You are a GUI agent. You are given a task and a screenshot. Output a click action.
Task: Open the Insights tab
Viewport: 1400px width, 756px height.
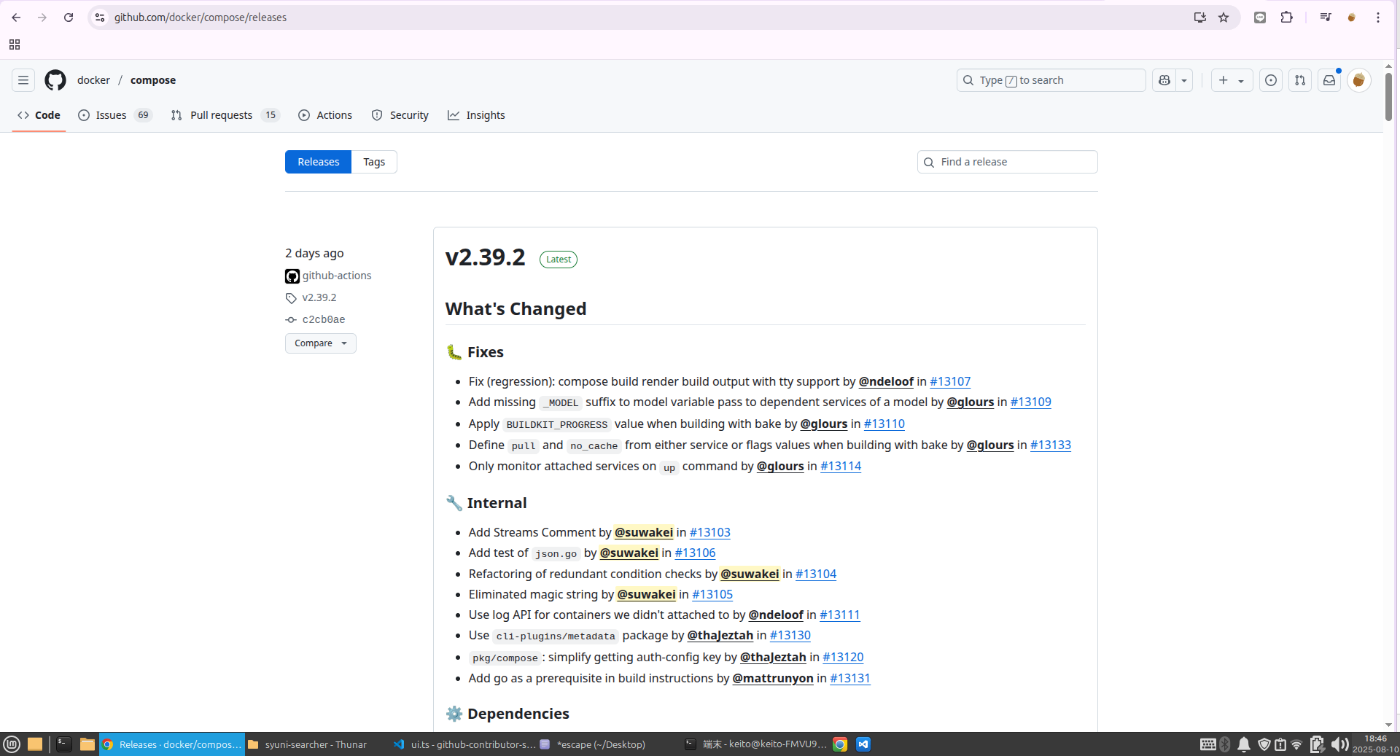pyautogui.click(x=476, y=115)
